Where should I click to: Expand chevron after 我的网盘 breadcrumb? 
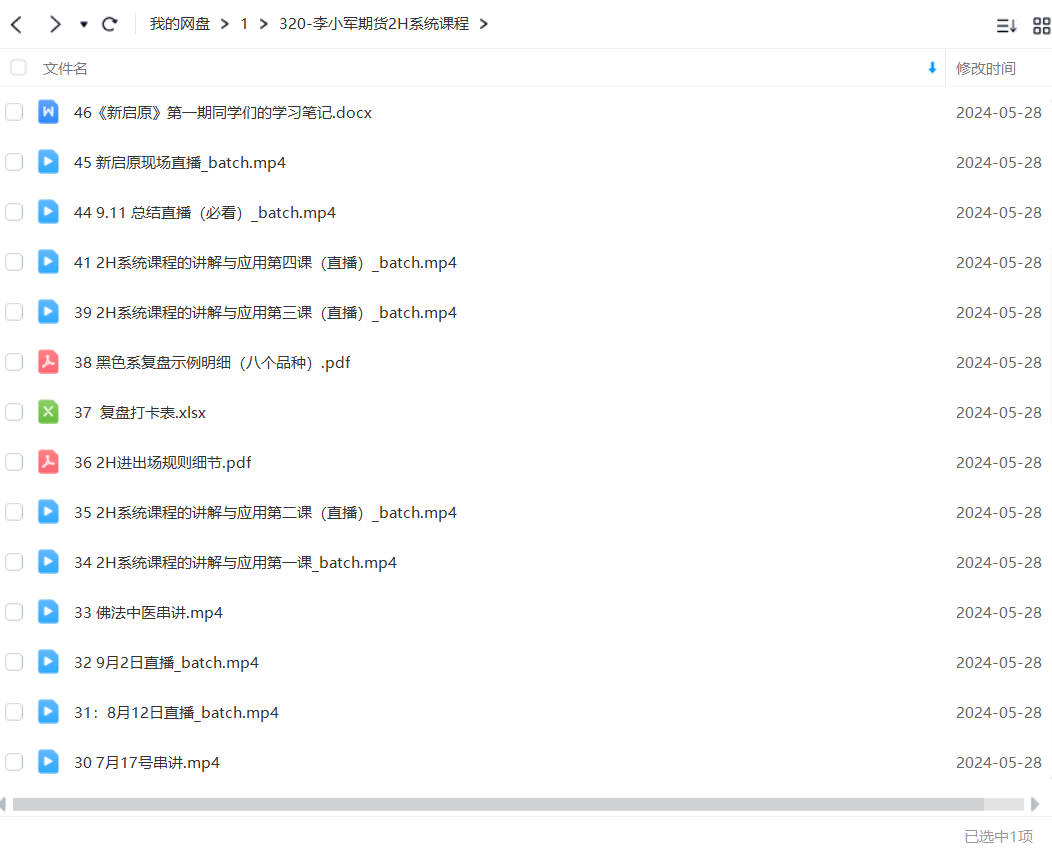tap(225, 24)
